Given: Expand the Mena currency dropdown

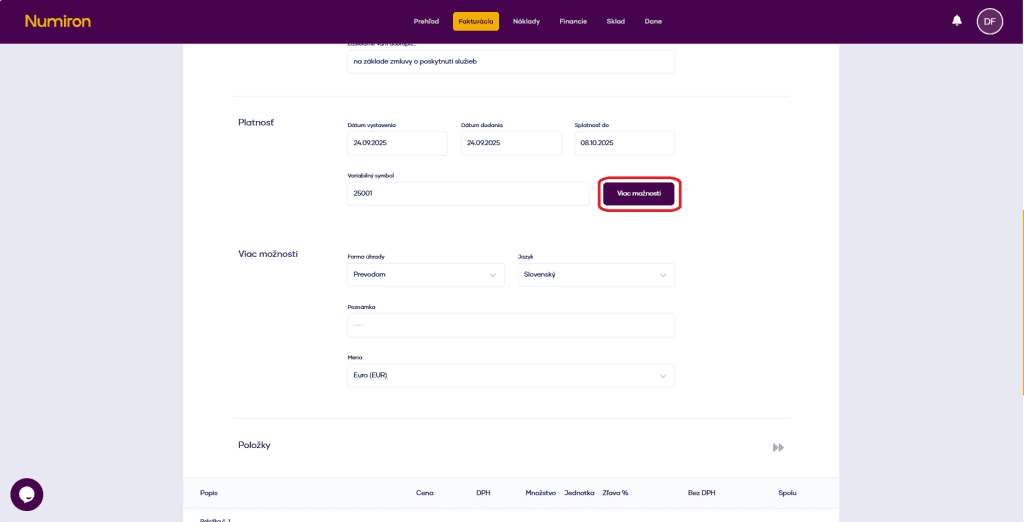Looking at the screenshot, I should pyautogui.click(x=511, y=375).
